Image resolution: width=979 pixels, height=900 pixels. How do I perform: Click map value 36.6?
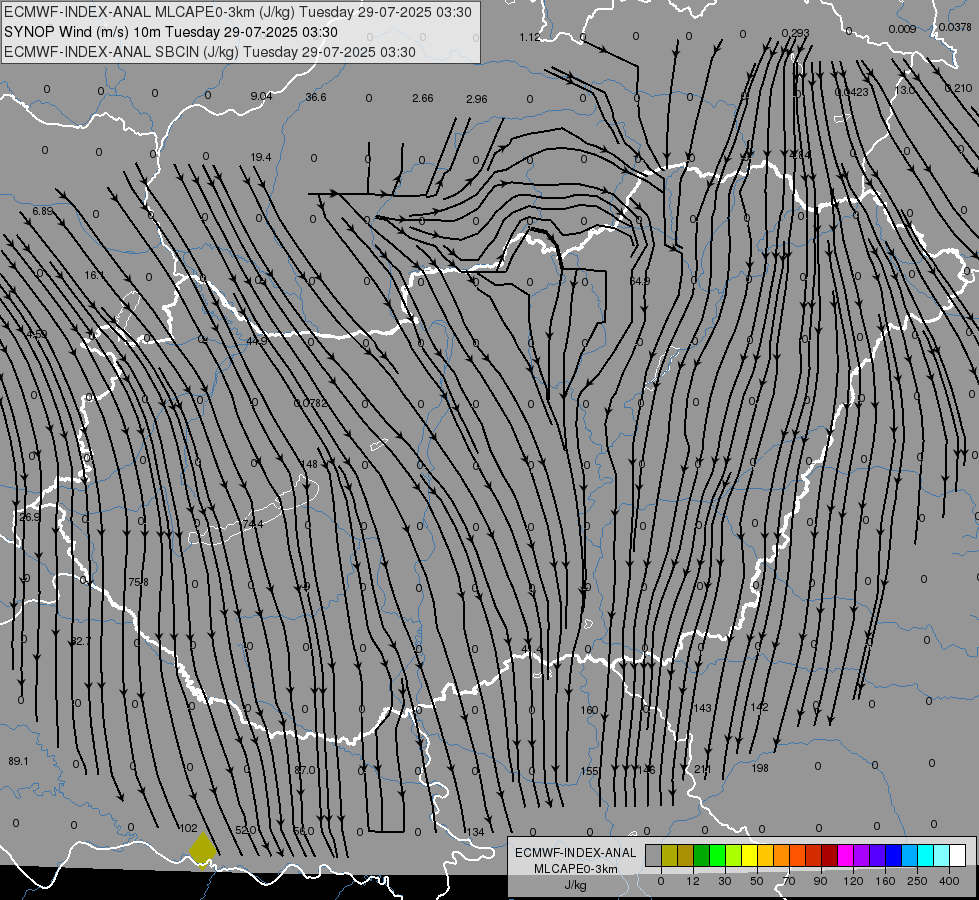pyautogui.click(x=316, y=97)
